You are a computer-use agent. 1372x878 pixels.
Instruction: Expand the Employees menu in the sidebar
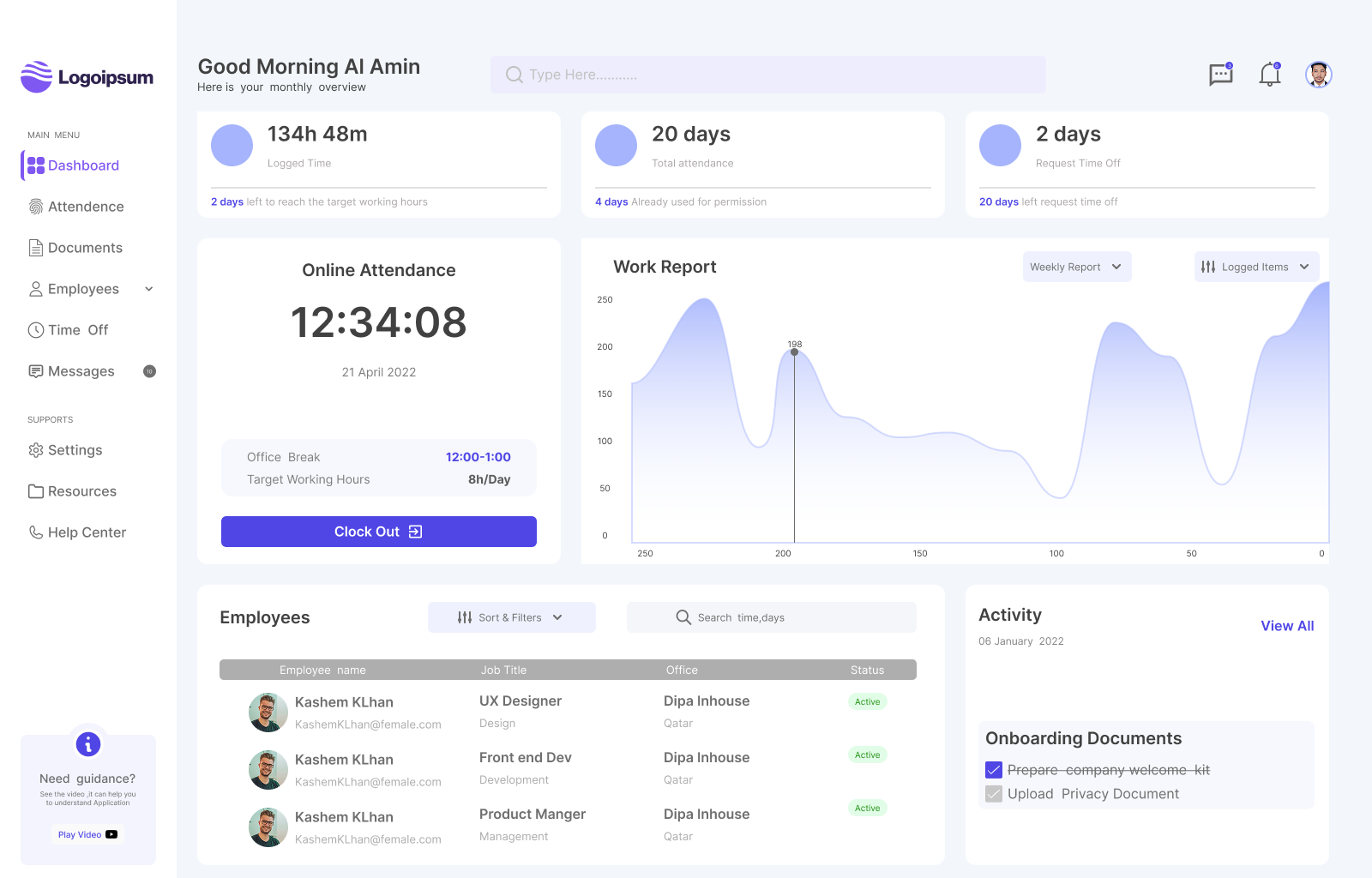tap(149, 289)
